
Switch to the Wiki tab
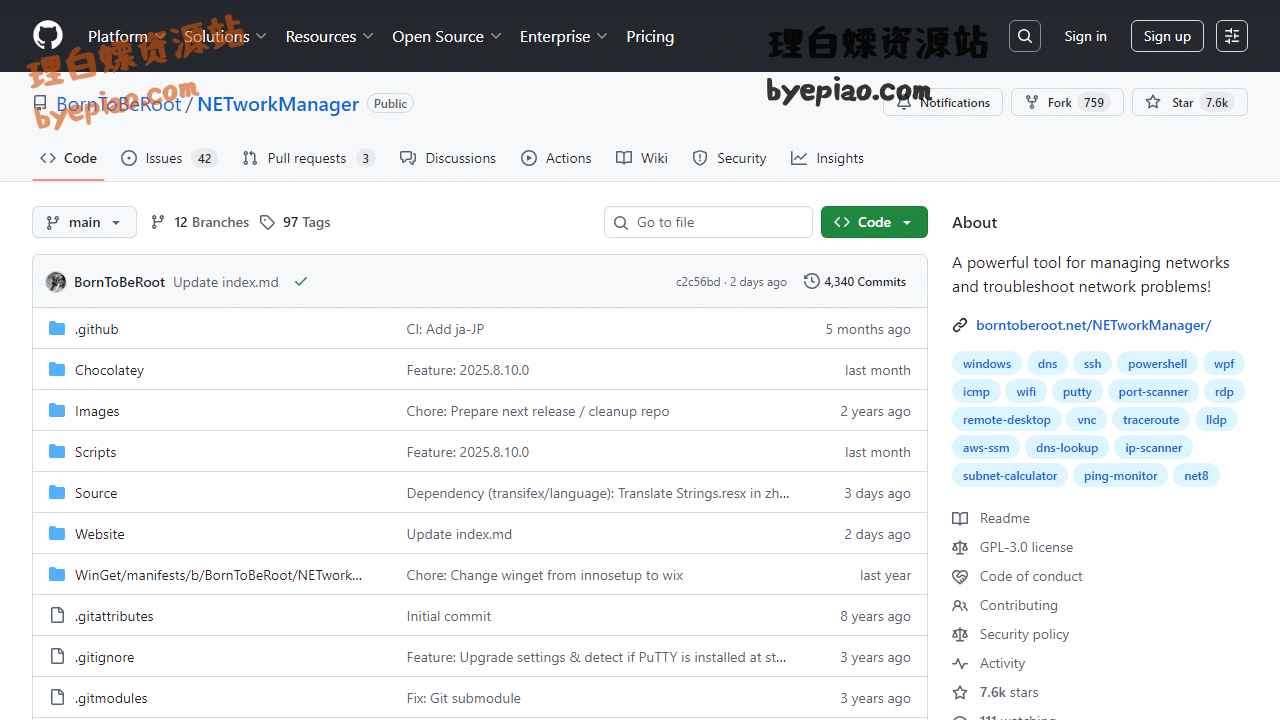642,158
